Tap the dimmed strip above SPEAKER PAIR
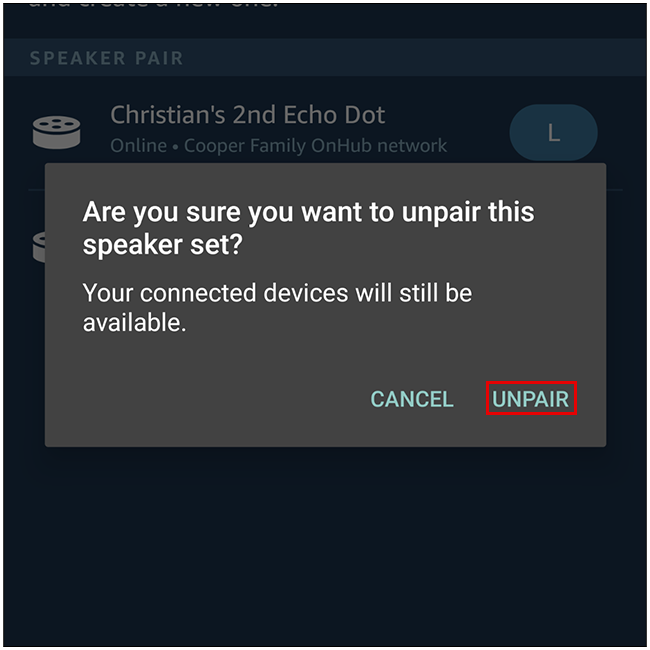The image size is (650, 650). click(325, 25)
